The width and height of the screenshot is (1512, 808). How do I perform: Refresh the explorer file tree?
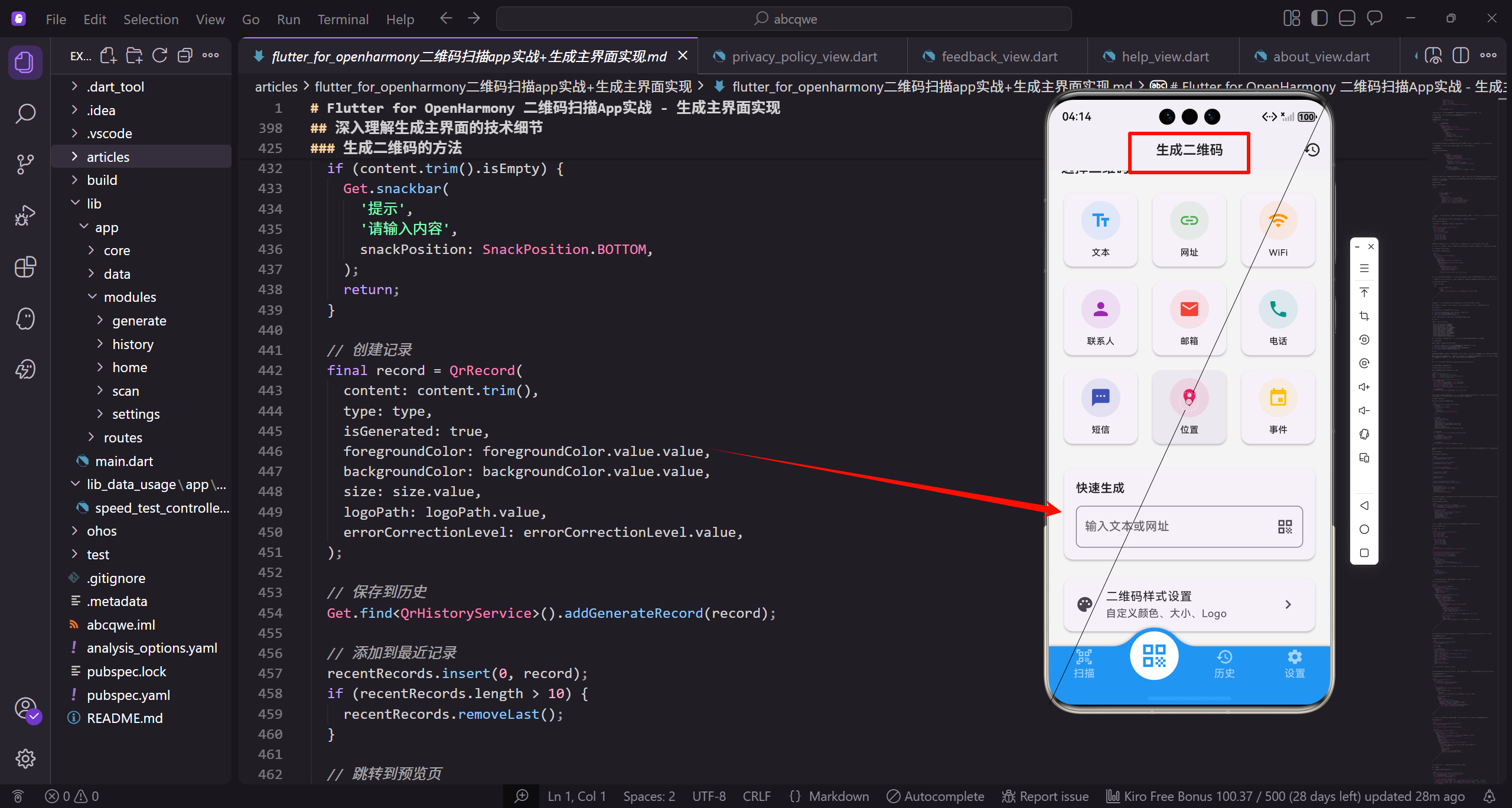point(159,56)
